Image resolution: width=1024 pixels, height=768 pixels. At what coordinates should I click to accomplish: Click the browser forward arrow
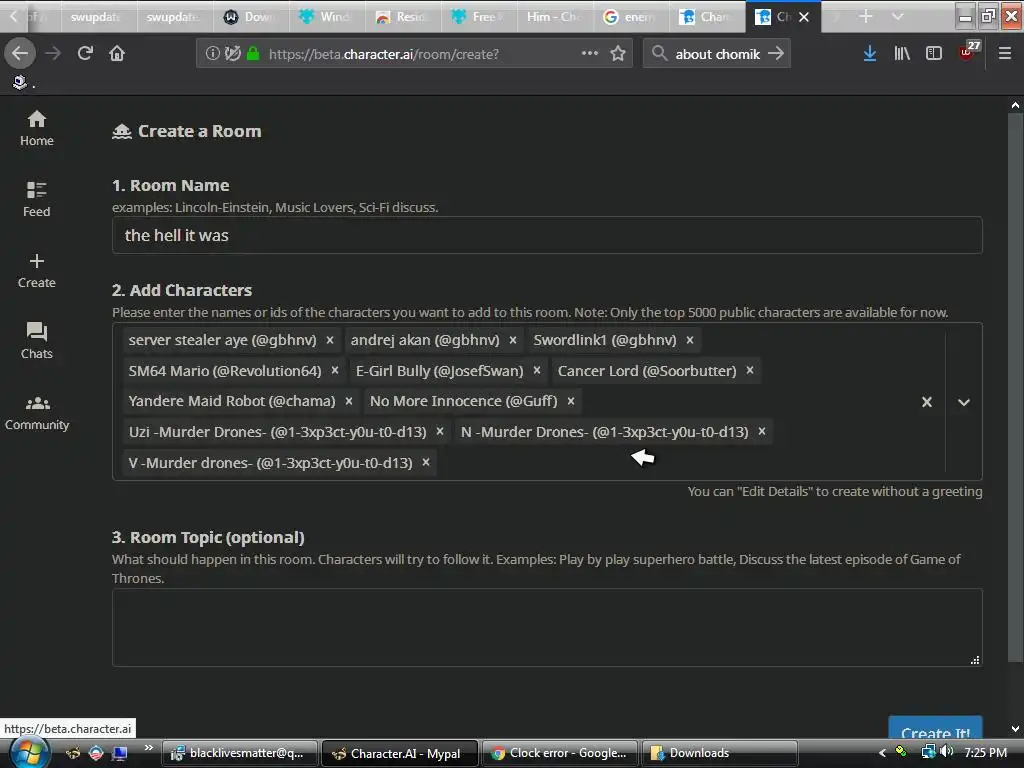click(53, 53)
